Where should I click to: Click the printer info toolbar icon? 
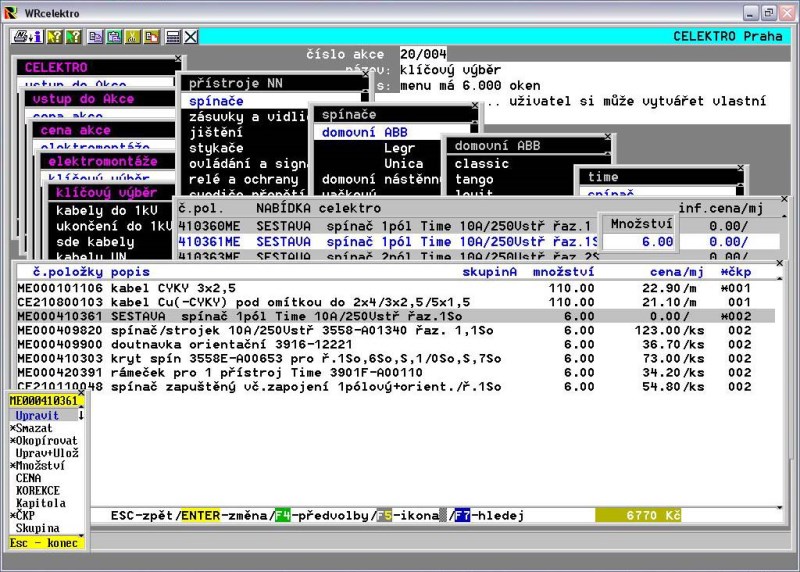[28, 36]
